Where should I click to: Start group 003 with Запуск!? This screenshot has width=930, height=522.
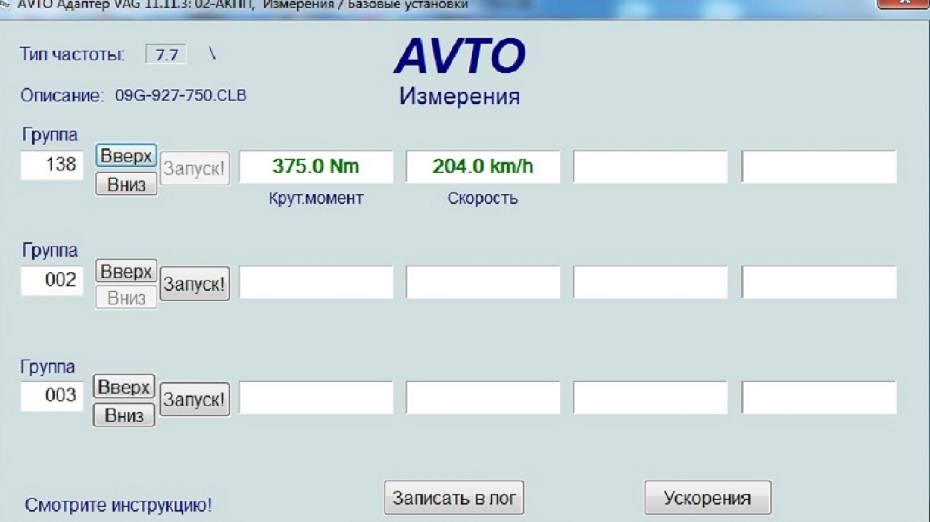(194, 400)
